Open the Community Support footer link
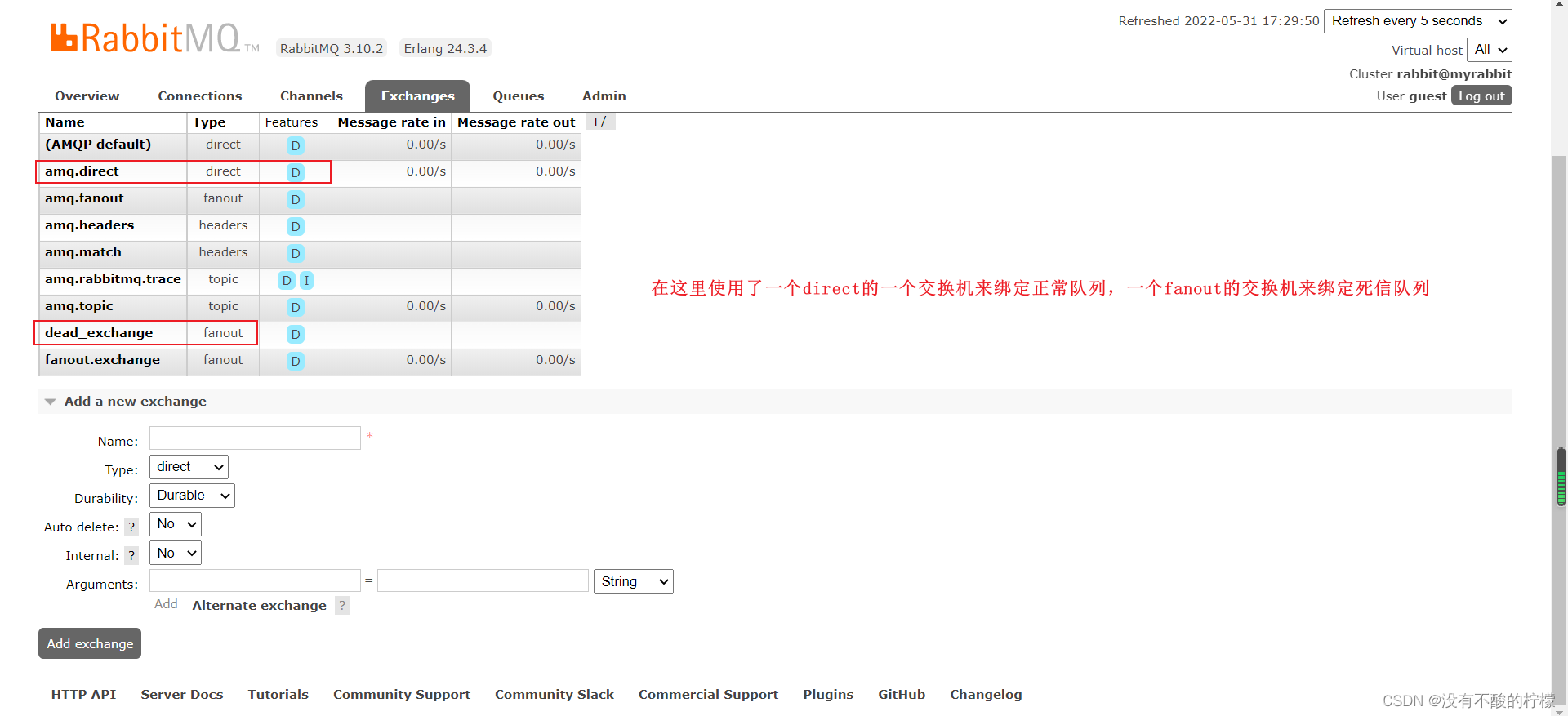 click(402, 694)
